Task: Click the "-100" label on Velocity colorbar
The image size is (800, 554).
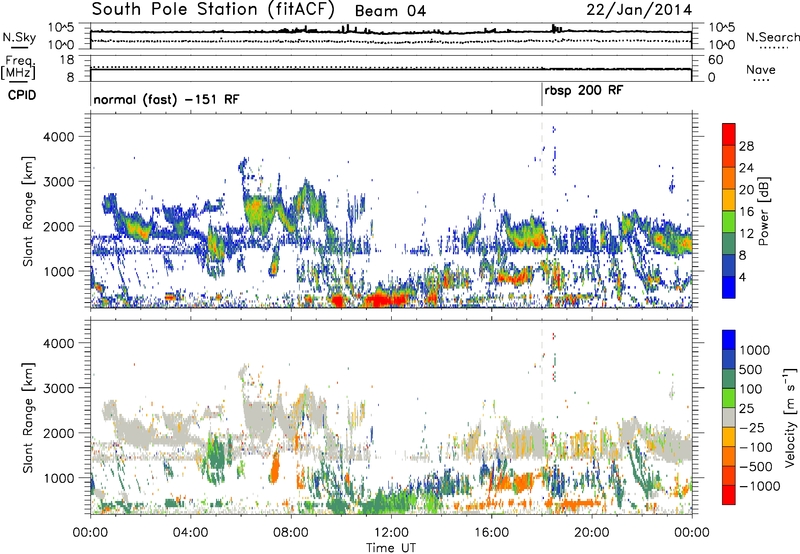Action: pyautogui.click(x=755, y=447)
